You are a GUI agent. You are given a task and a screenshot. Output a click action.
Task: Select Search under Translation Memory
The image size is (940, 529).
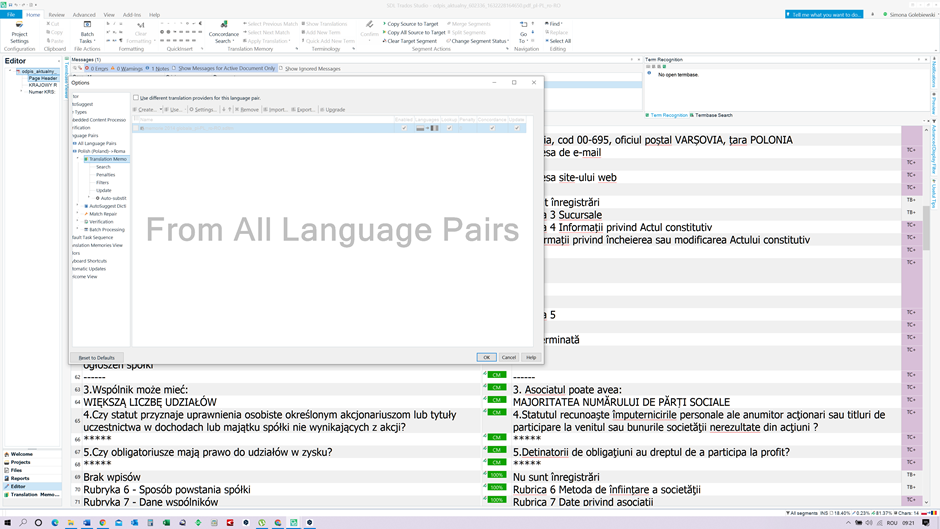pyautogui.click(x=103, y=167)
